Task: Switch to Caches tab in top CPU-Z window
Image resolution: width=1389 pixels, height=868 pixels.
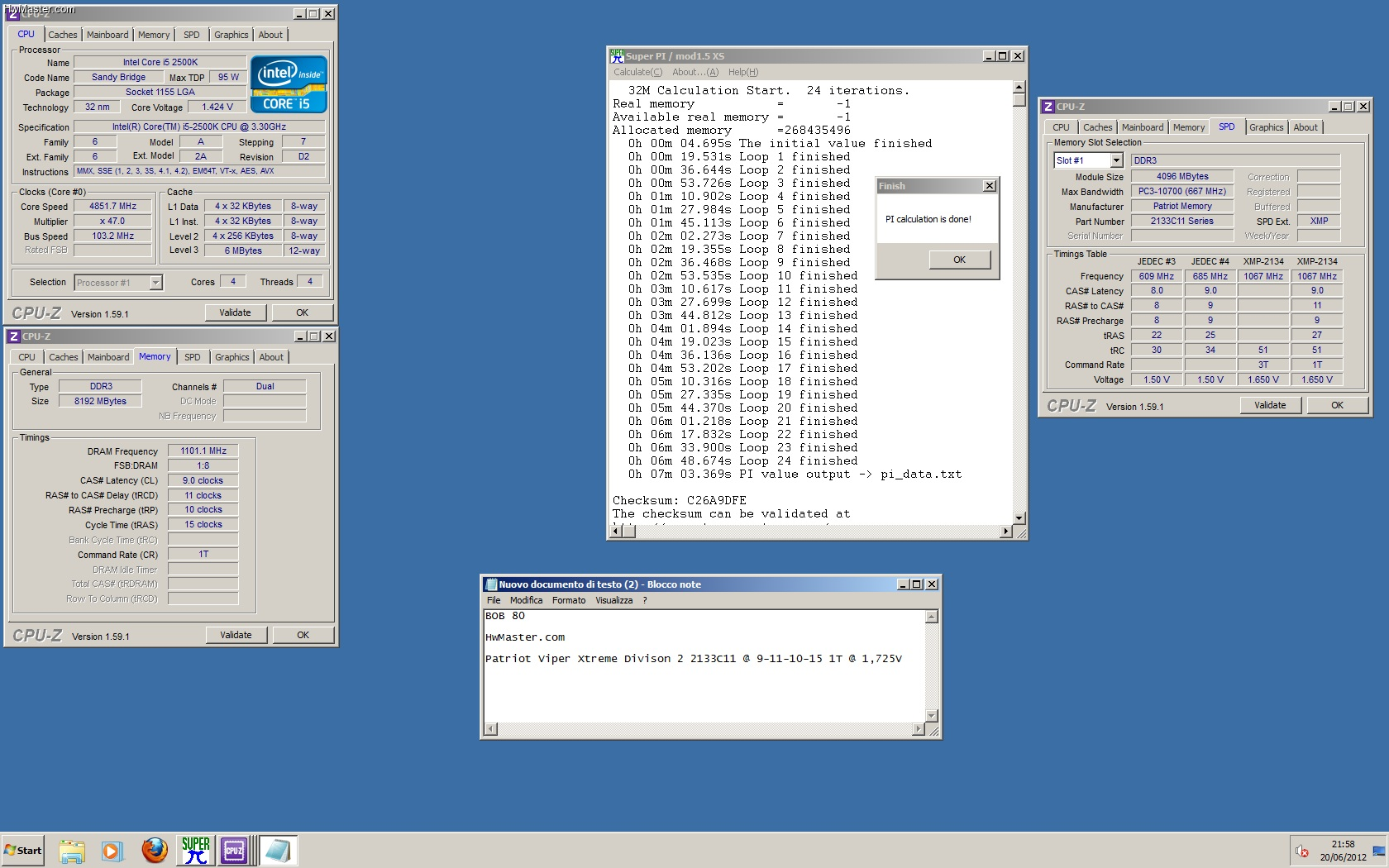Action: 63,35
